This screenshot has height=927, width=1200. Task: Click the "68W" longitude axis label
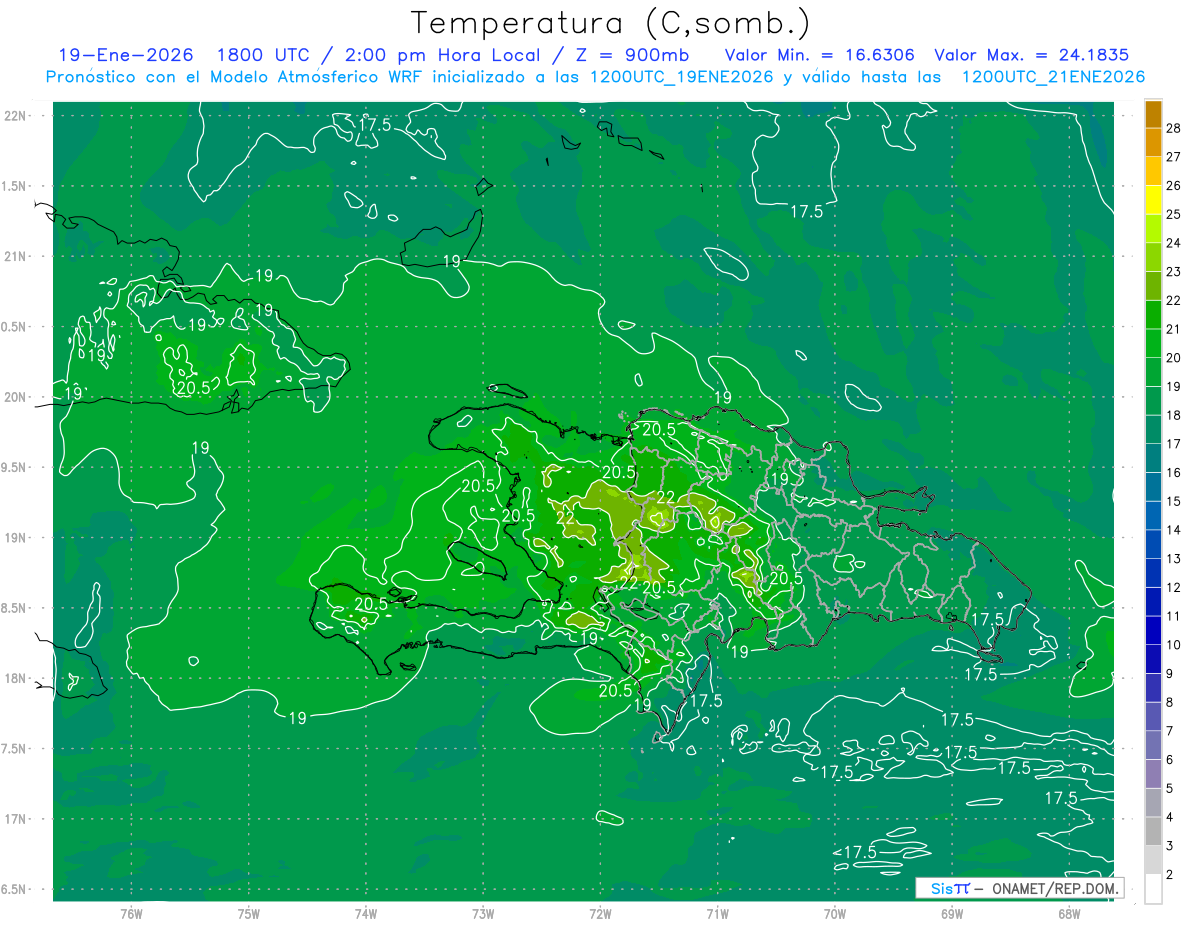(1069, 914)
